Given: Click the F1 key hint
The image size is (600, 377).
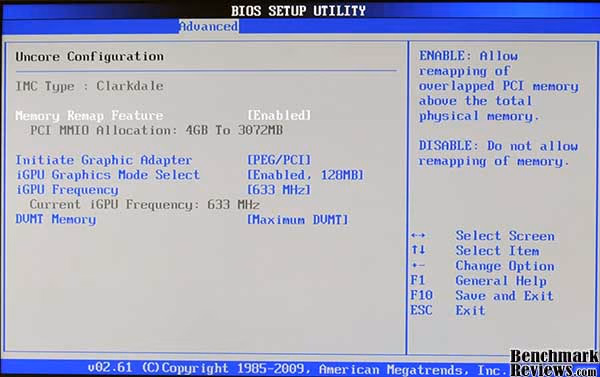Looking at the screenshot, I should tap(418, 280).
